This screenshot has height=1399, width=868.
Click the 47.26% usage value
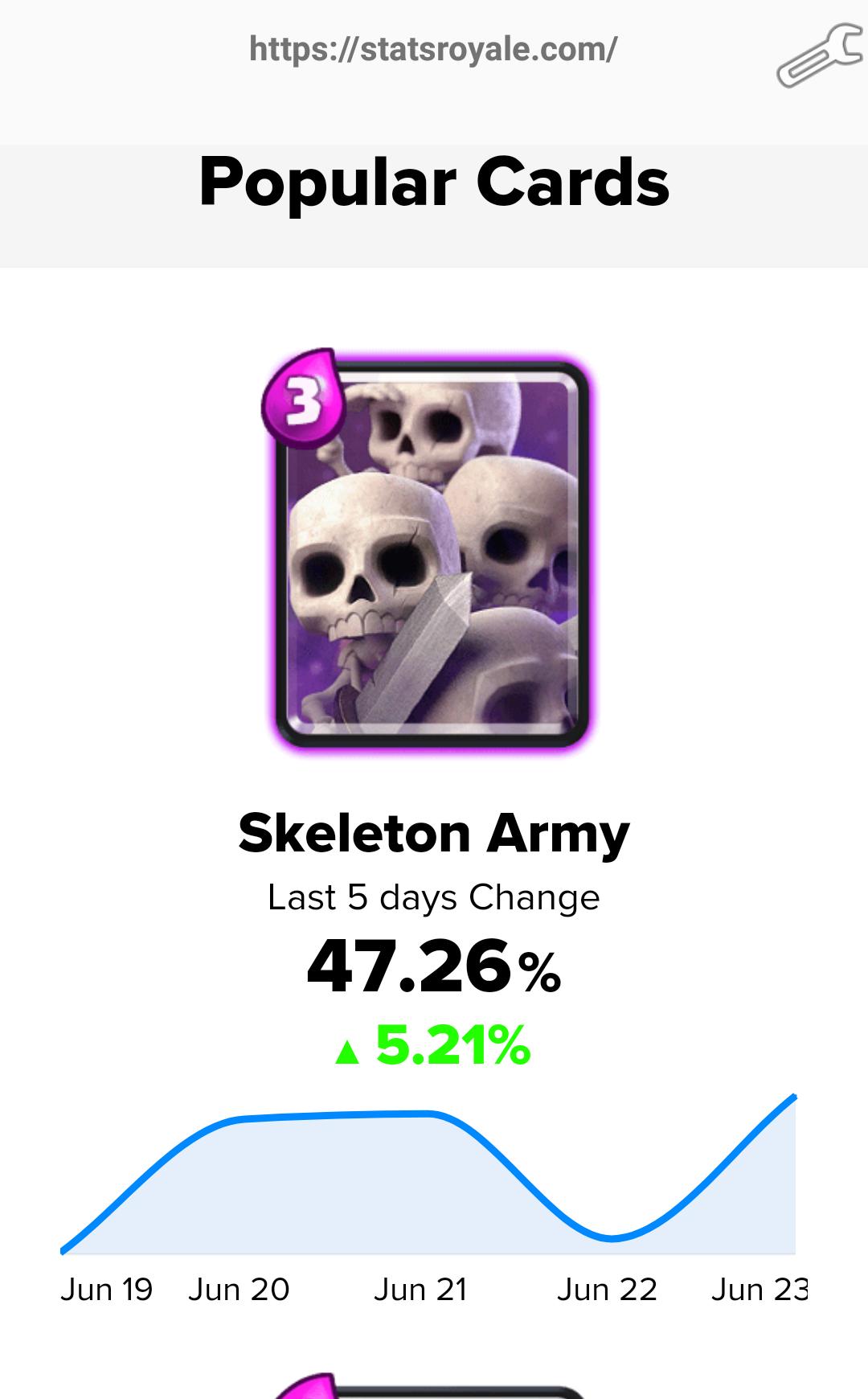tap(434, 966)
